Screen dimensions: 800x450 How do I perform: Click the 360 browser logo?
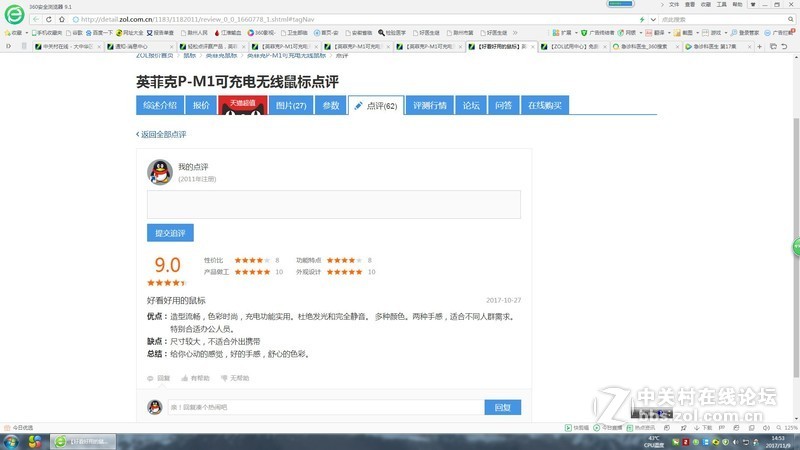[x=14, y=14]
